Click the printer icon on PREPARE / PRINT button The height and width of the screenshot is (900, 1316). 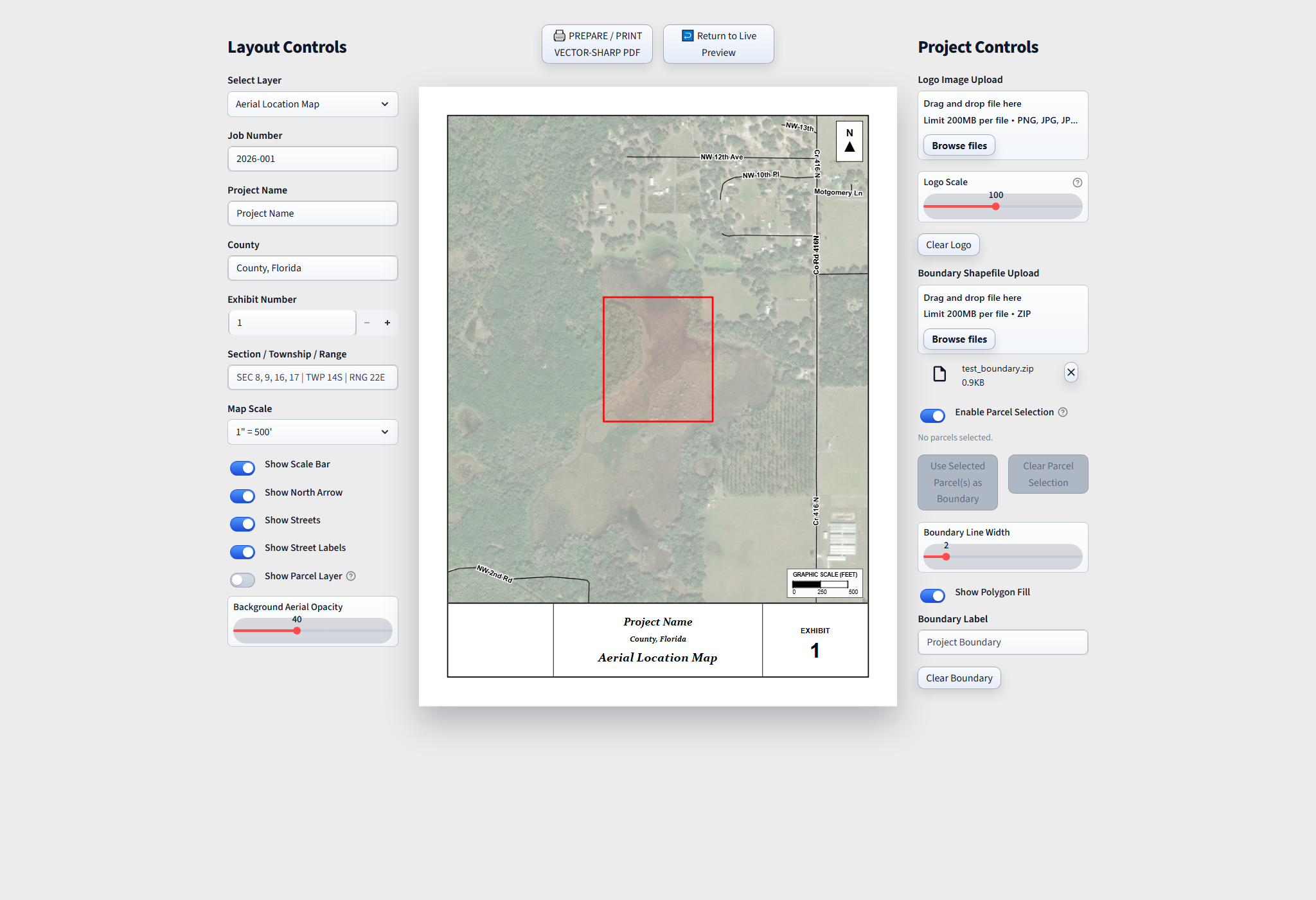(x=560, y=35)
